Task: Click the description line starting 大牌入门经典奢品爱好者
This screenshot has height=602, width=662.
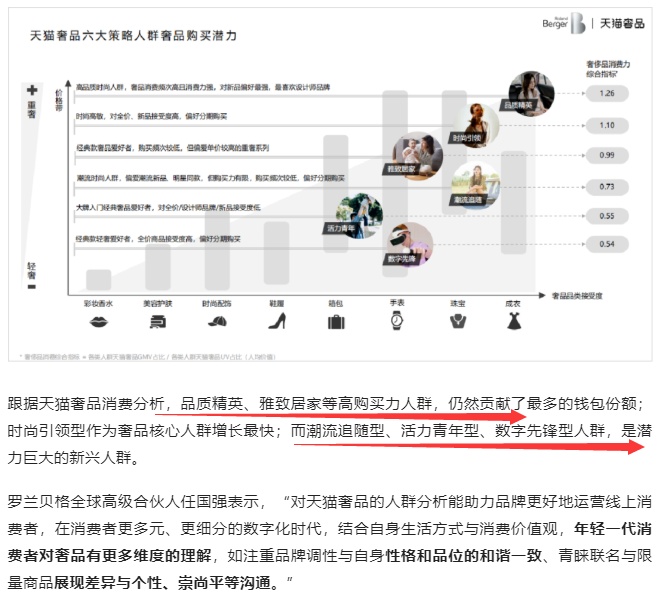Action: 168,207
